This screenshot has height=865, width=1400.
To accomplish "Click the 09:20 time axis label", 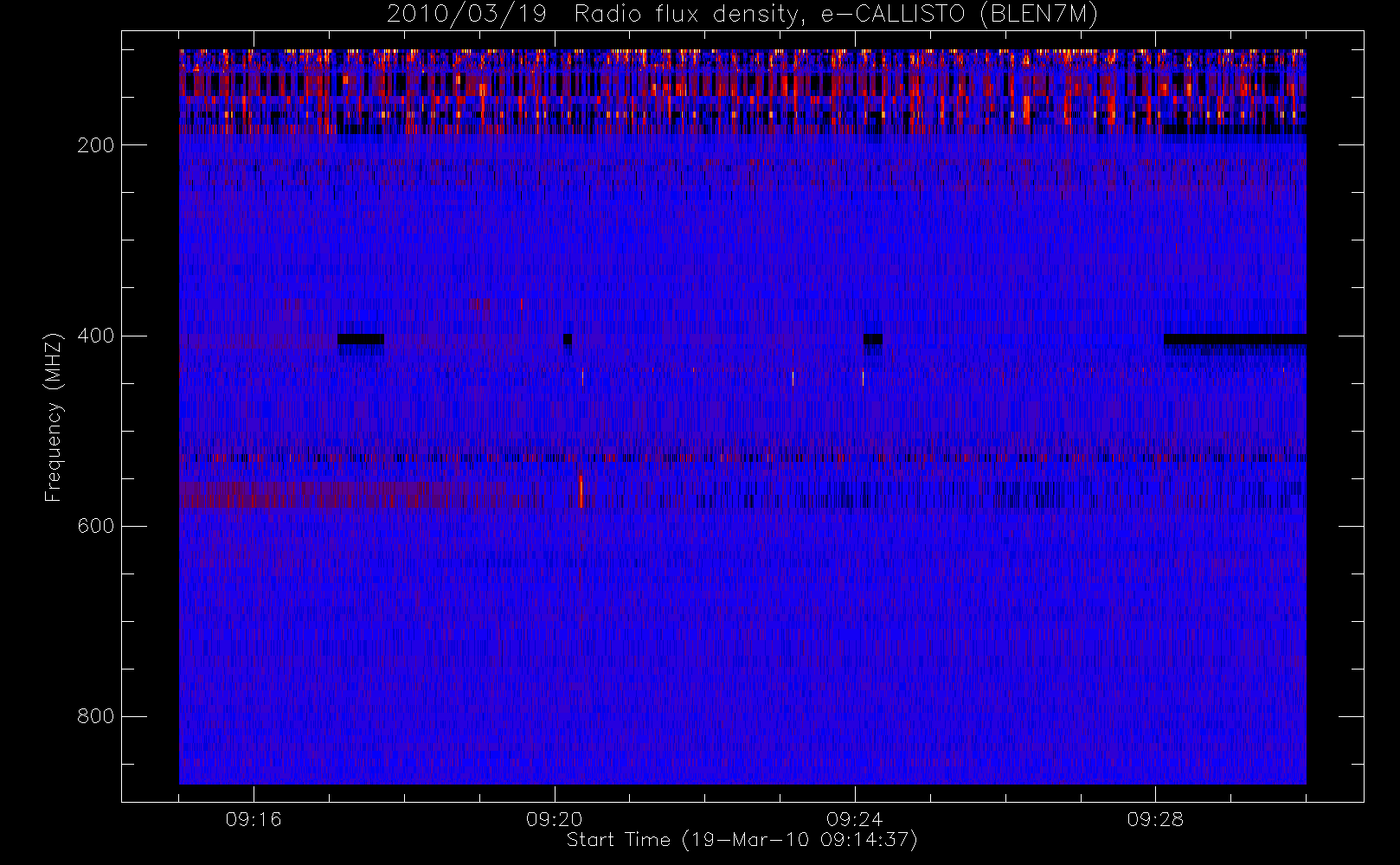I will [x=554, y=819].
